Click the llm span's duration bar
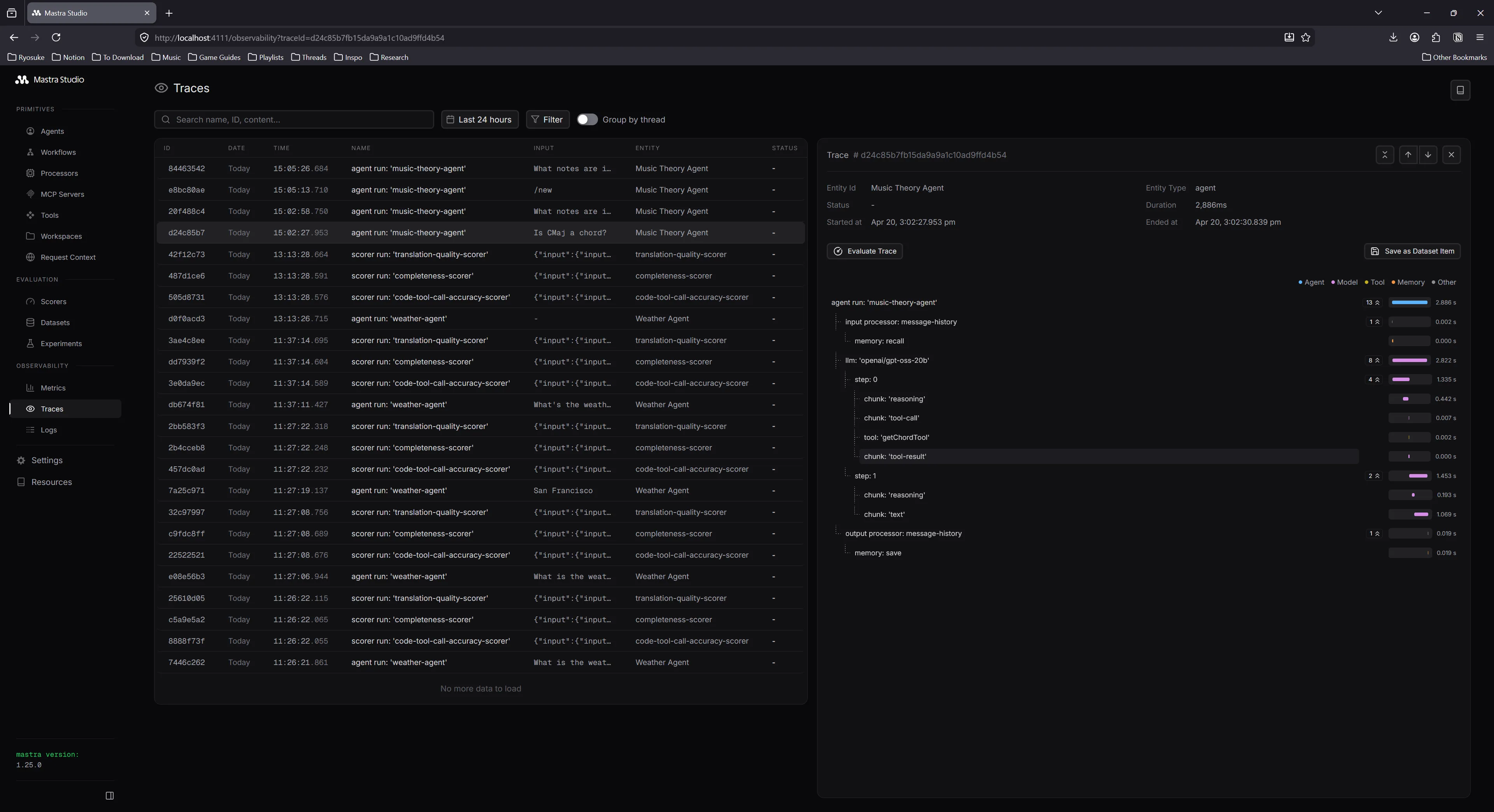 click(1409, 360)
